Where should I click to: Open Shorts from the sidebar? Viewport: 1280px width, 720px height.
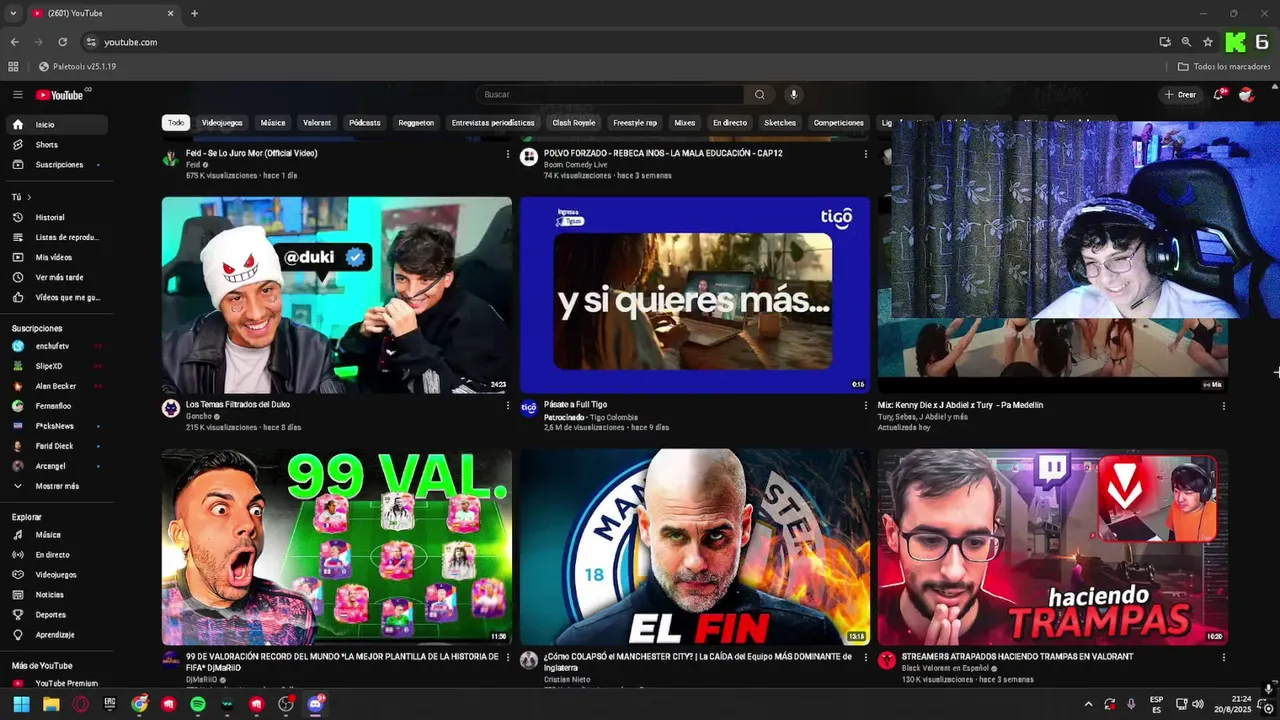(x=57, y=145)
